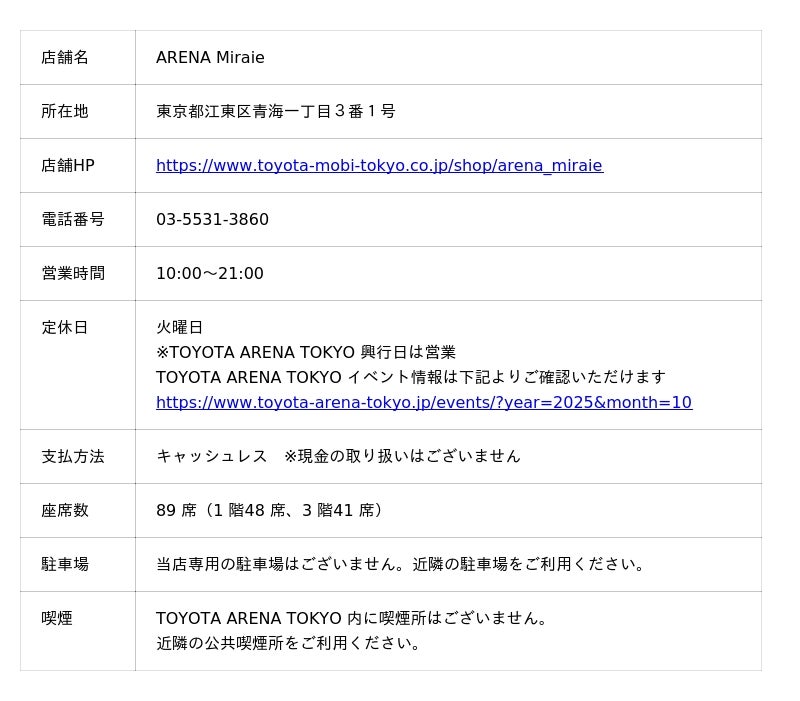Open the ARENA Miraie shop website link

tap(379, 166)
